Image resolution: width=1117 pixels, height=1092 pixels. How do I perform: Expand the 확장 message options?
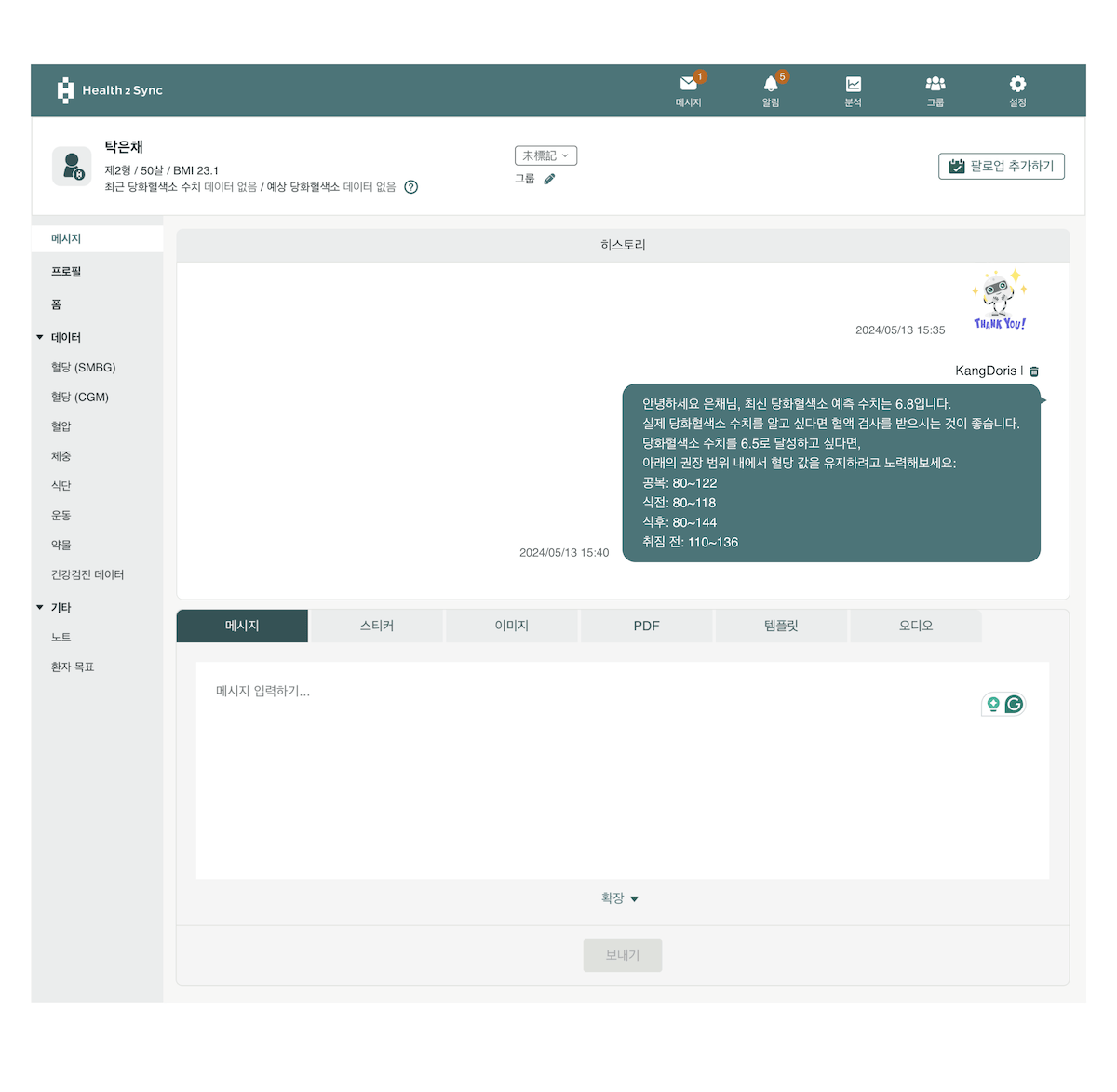(622, 898)
